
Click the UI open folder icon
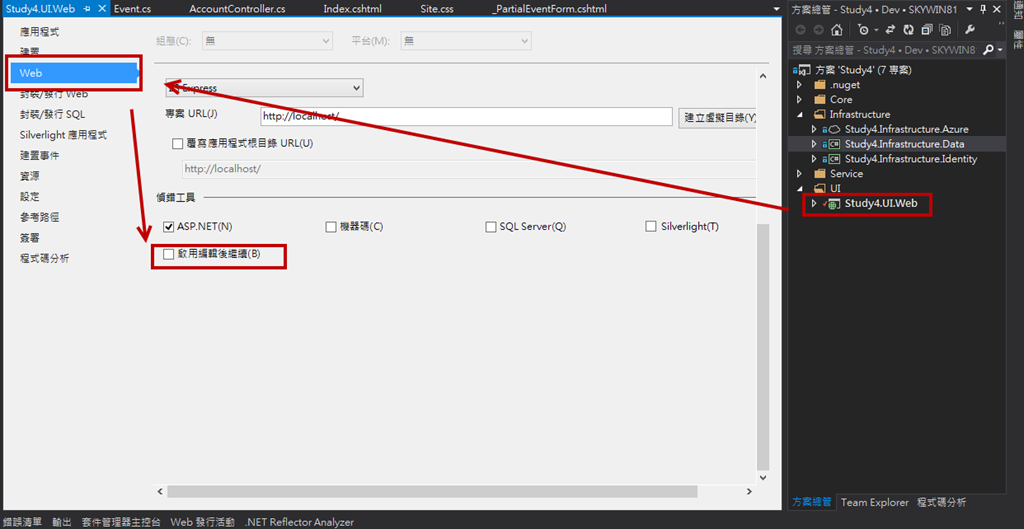(820, 188)
